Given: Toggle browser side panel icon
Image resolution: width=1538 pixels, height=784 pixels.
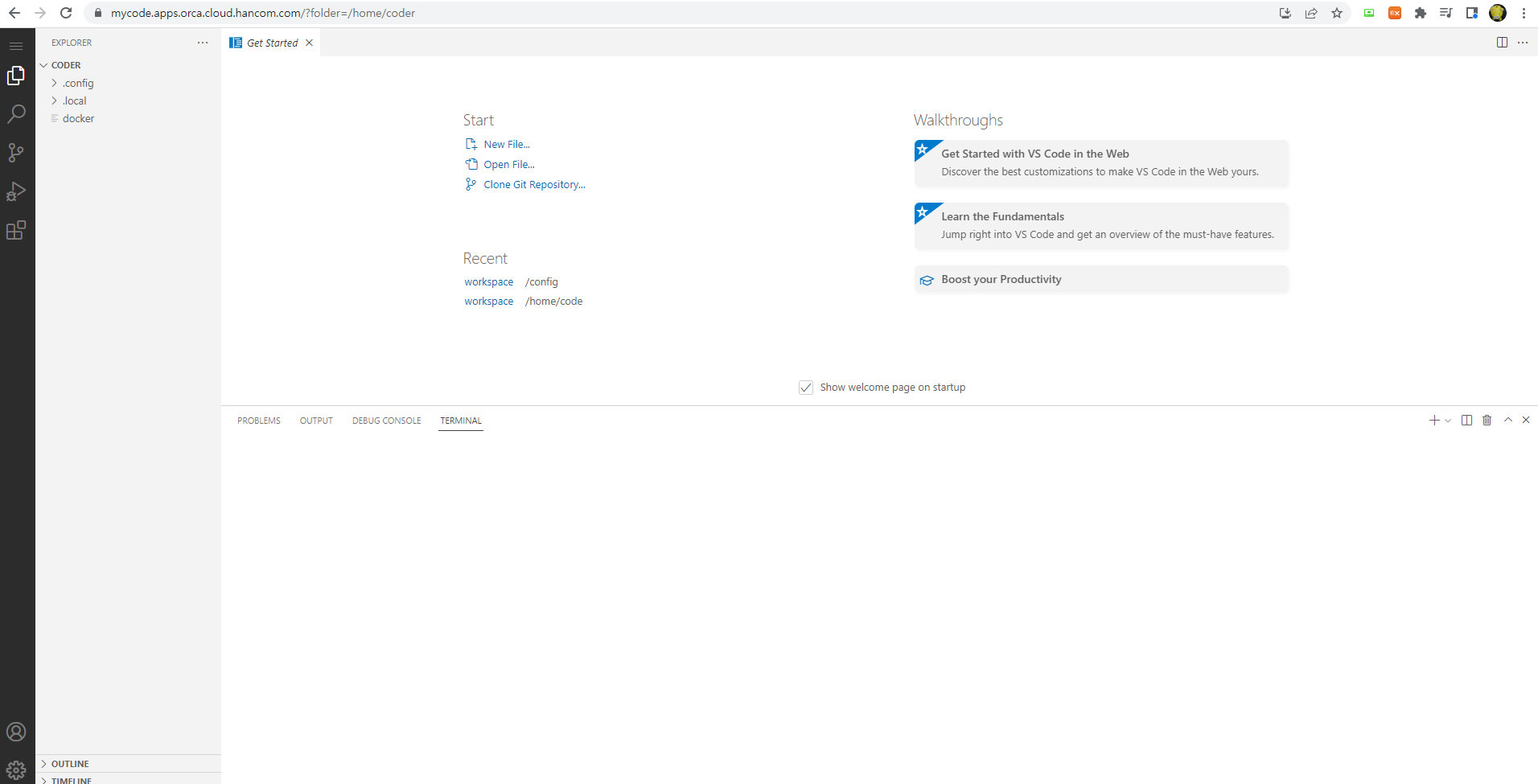Looking at the screenshot, I should pos(1472,13).
